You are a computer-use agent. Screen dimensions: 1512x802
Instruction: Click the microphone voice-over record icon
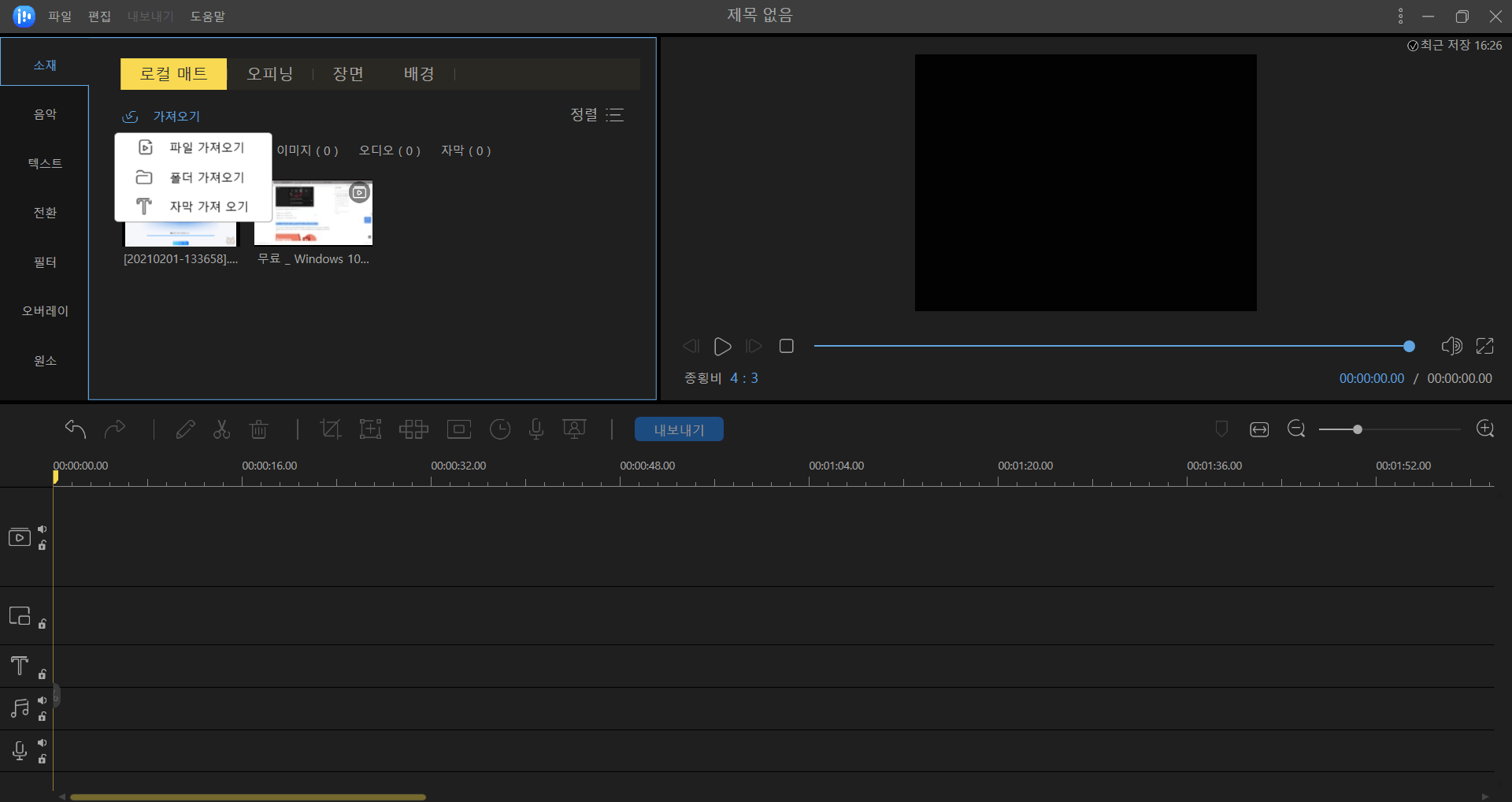[536, 429]
